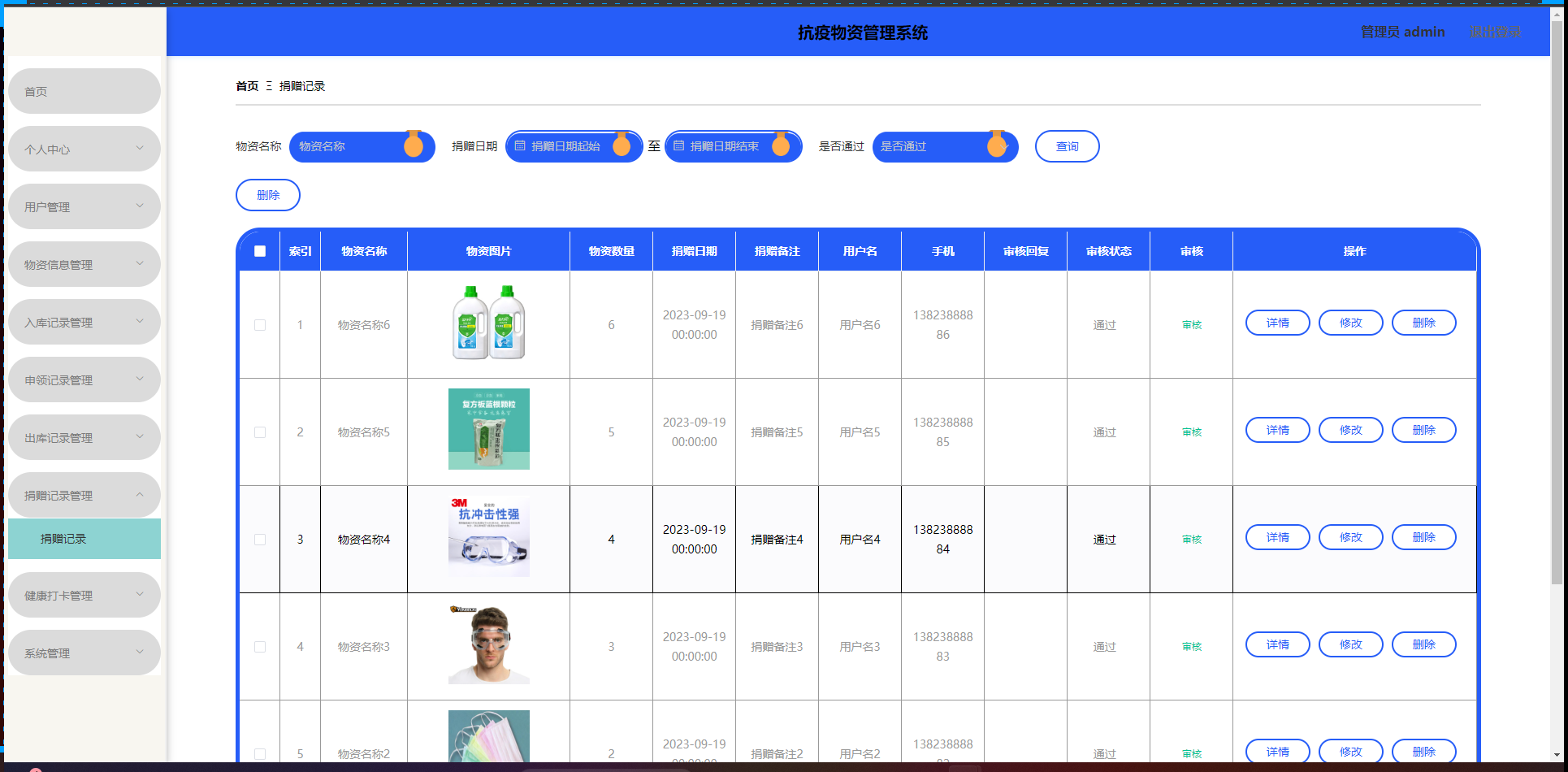Expand 系统管理 in the sidebar
The width and height of the screenshot is (1568, 772).
point(84,653)
